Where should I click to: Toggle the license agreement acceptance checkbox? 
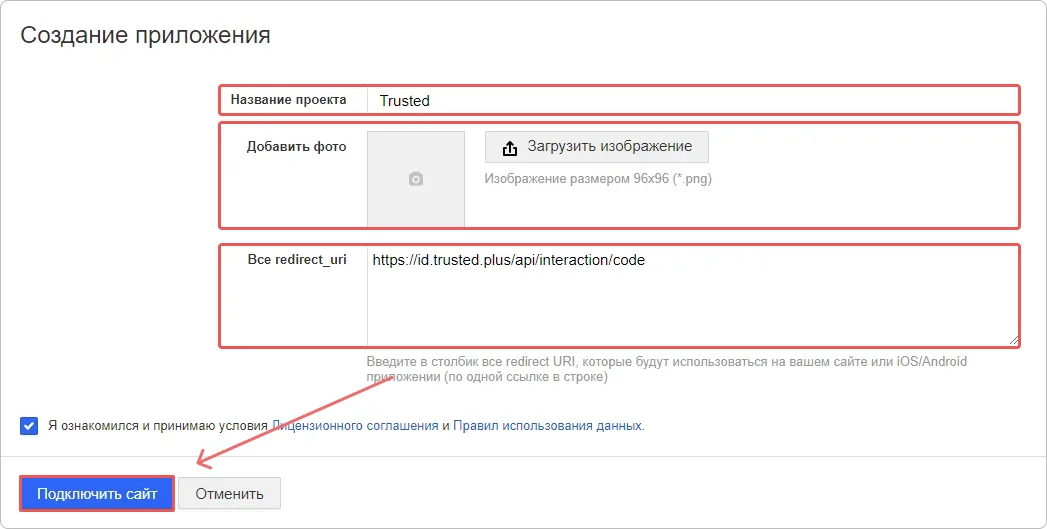(x=29, y=425)
